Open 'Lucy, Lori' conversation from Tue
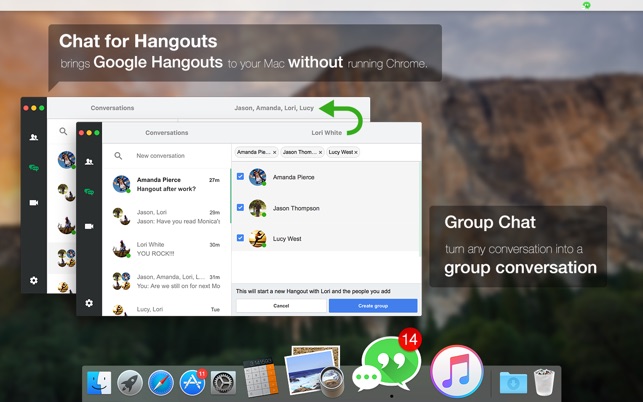The height and width of the screenshot is (402, 643). click(166, 308)
